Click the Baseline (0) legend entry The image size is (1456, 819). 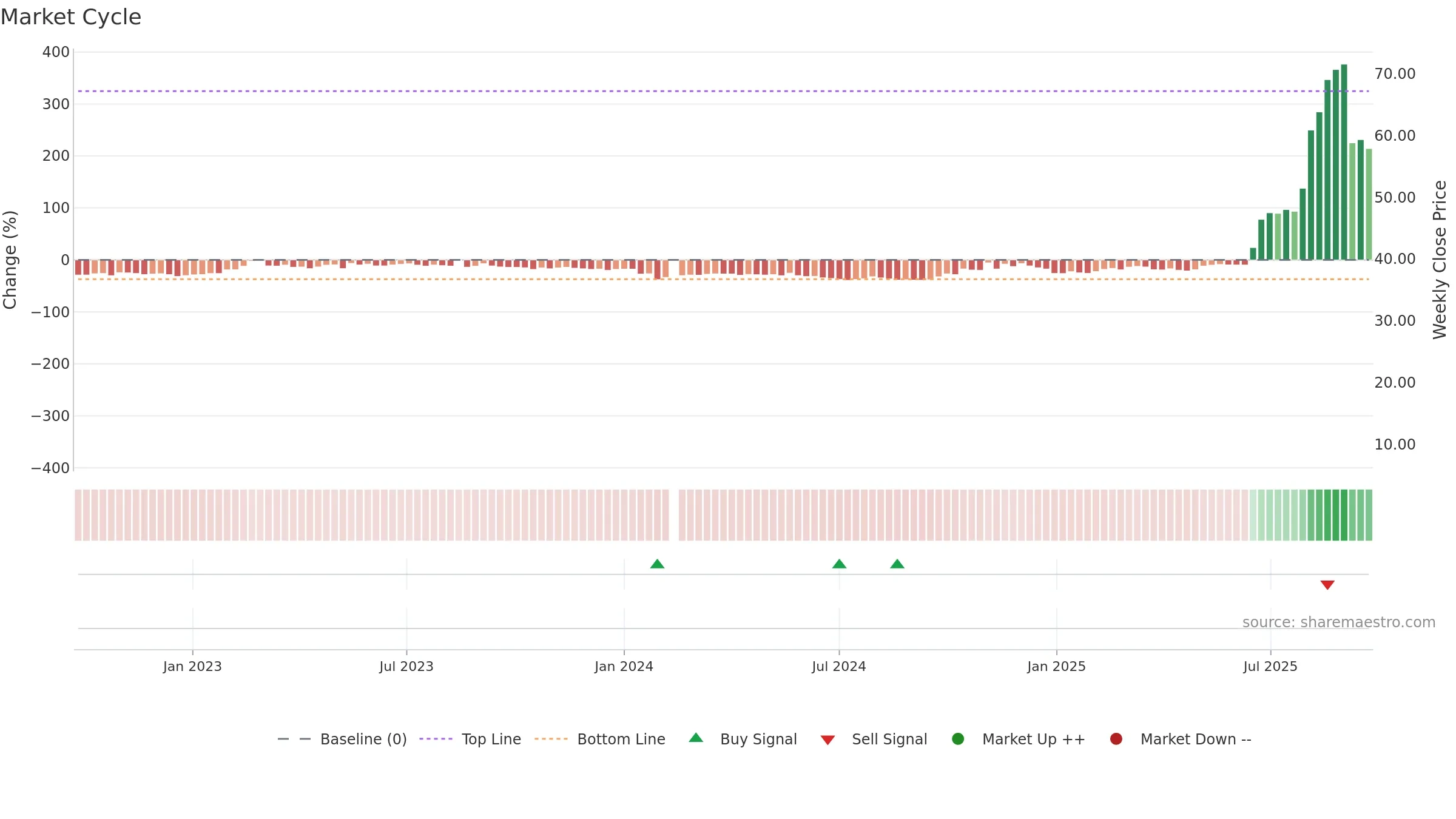pyautogui.click(x=342, y=739)
